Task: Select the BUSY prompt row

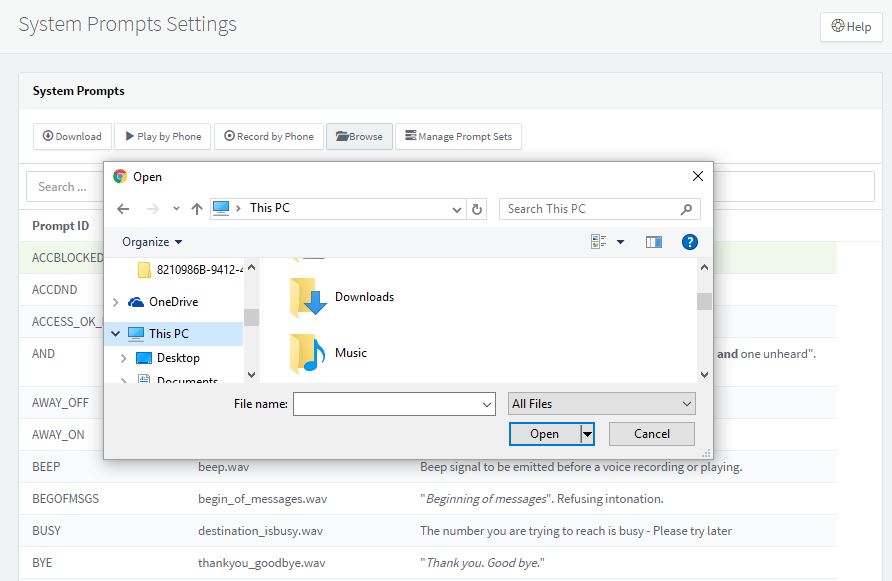Action: click(428, 531)
